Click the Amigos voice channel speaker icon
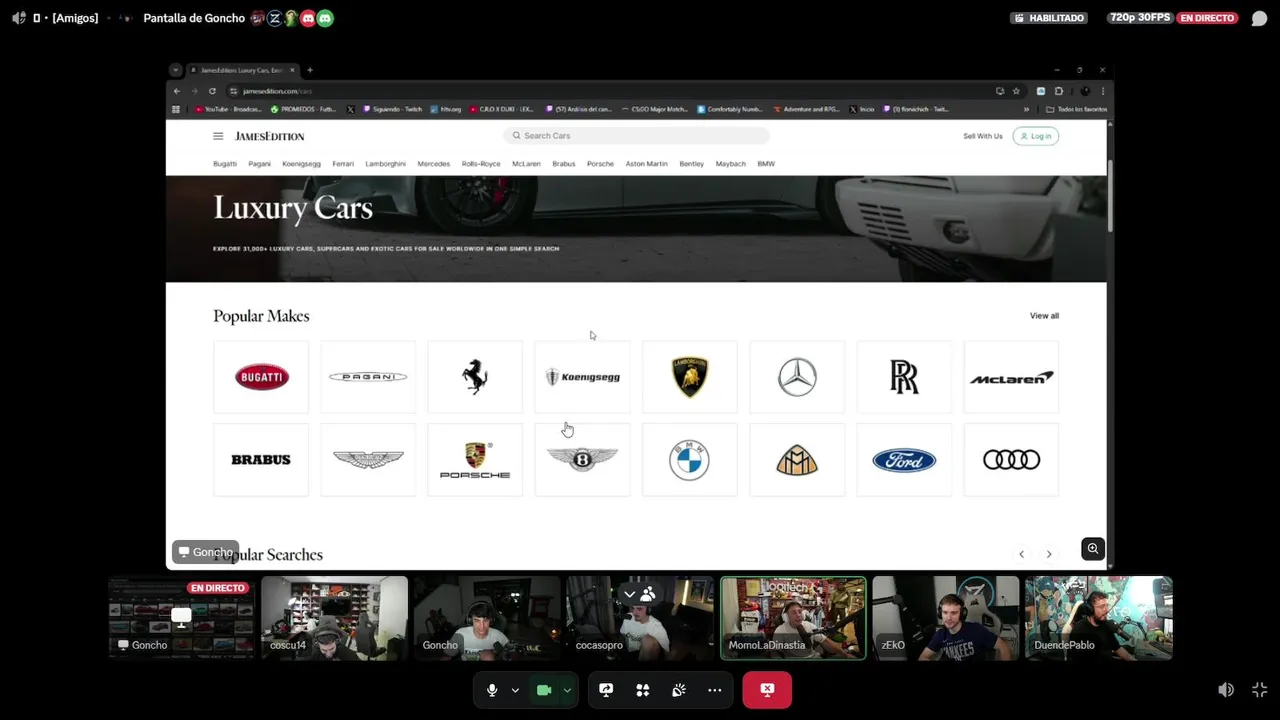 pyautogui.click(x=18, y=18)
